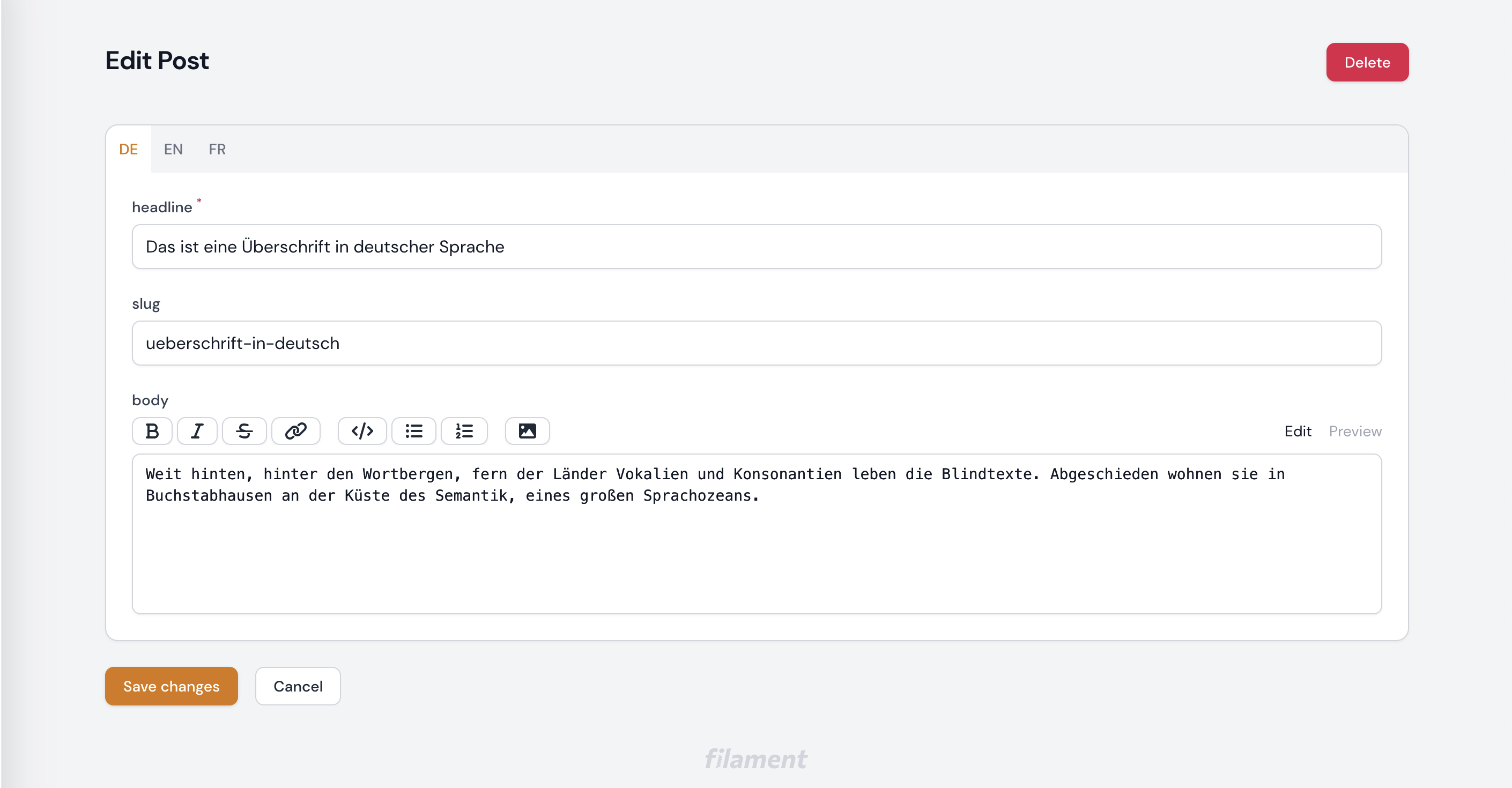The height and width of the screenshot is (788, 1512).
Task: Switch to the EN language tab
Action: (173, 149)
